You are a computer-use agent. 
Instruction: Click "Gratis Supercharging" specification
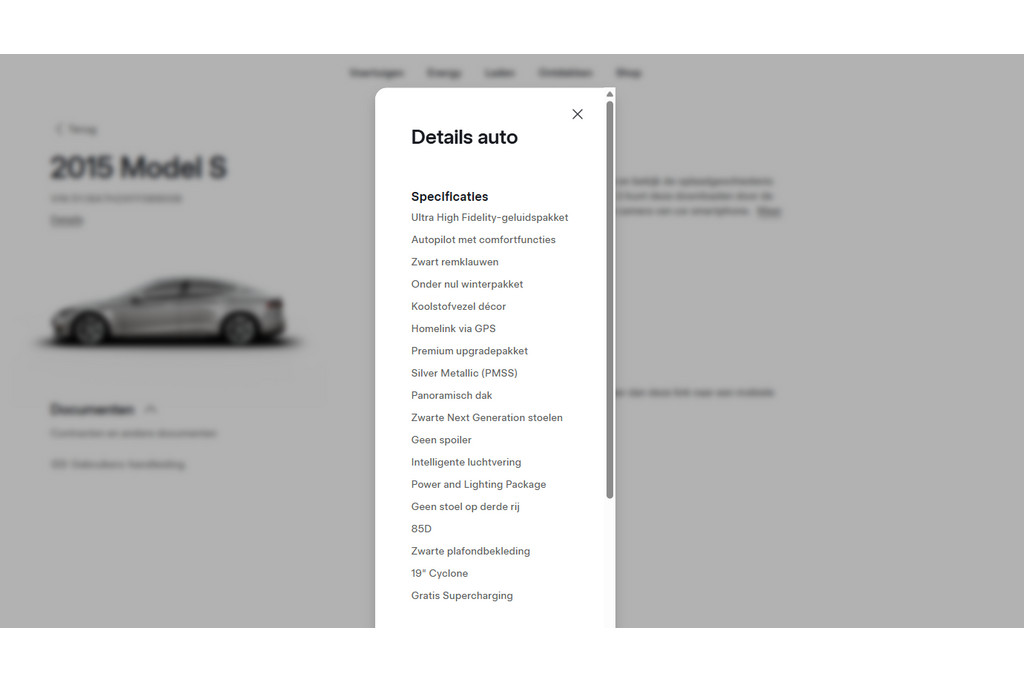tap(462, 595)
